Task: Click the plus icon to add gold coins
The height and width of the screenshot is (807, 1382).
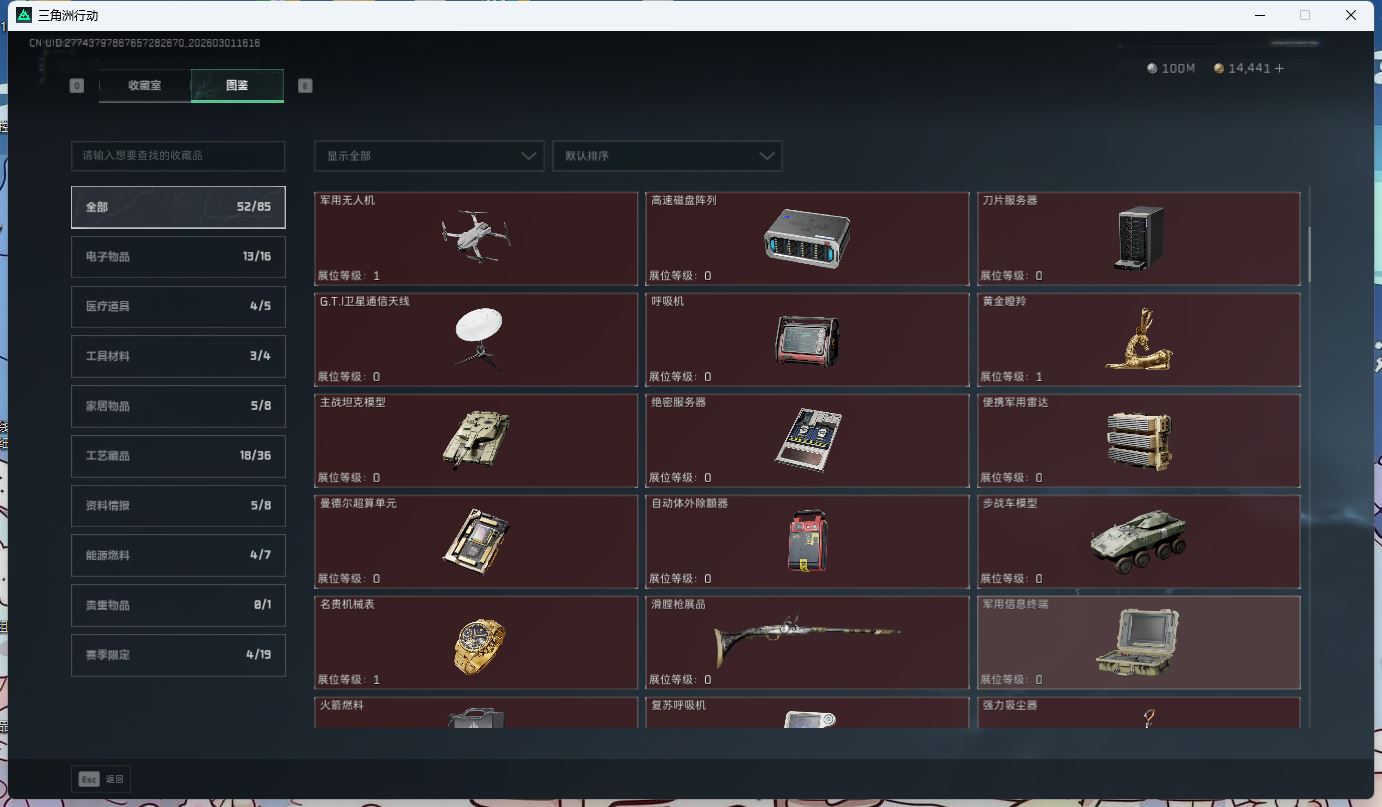Action: coord(1281,68)
